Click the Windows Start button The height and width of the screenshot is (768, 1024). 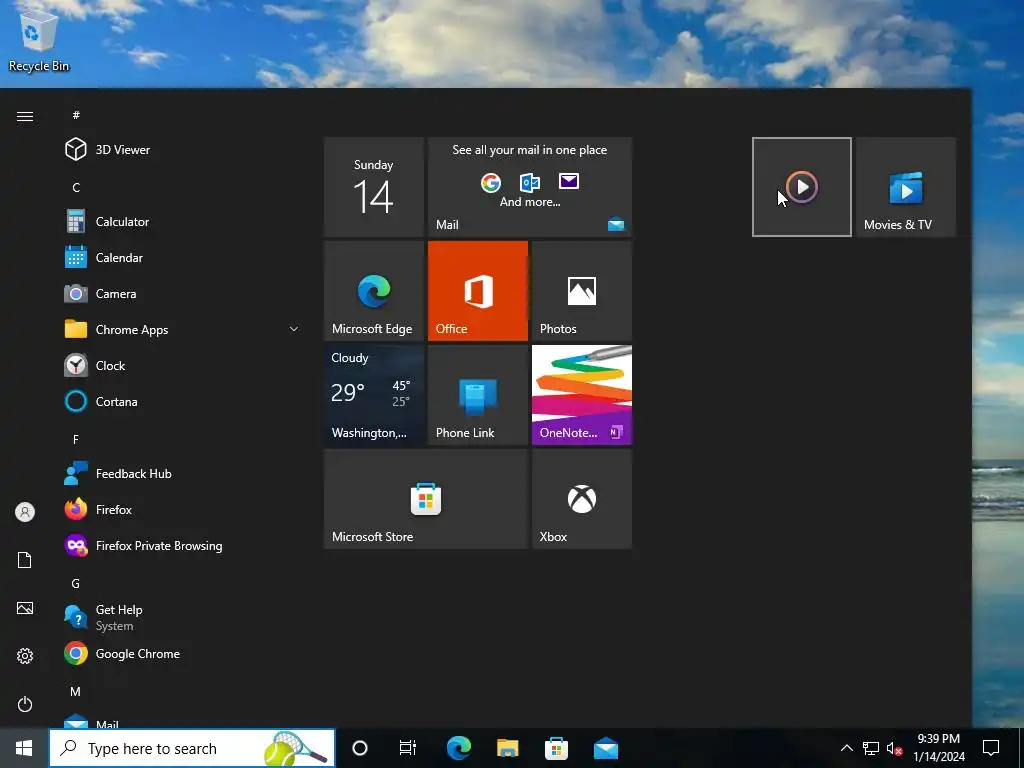pos(24,748)
